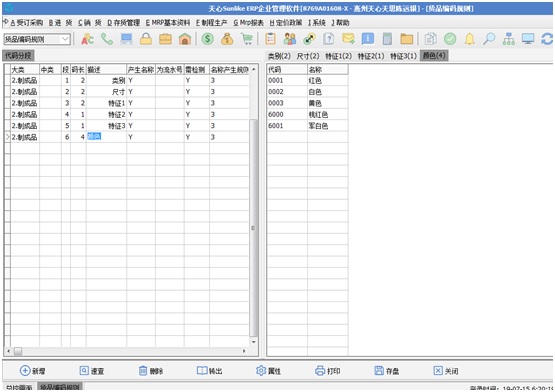Click the 转出 button

(210, 371)
